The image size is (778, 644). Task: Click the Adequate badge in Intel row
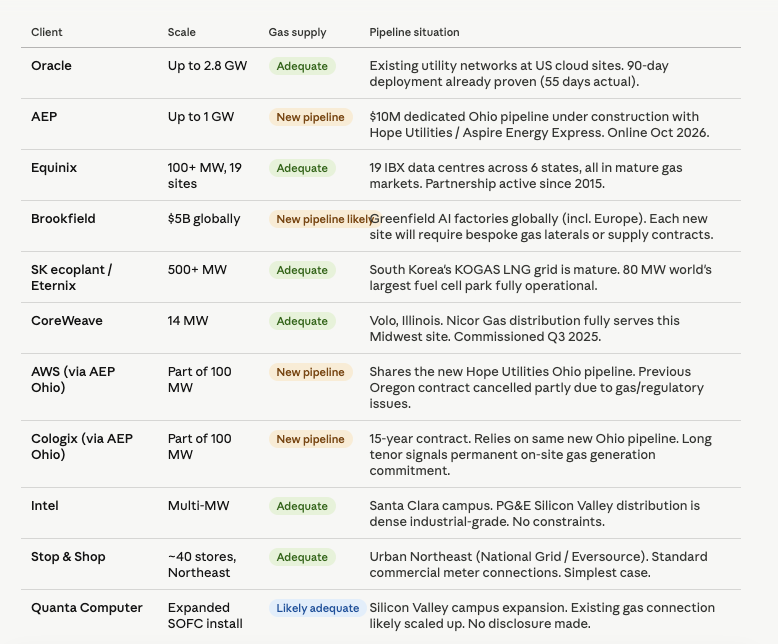[x=302, y=506]
